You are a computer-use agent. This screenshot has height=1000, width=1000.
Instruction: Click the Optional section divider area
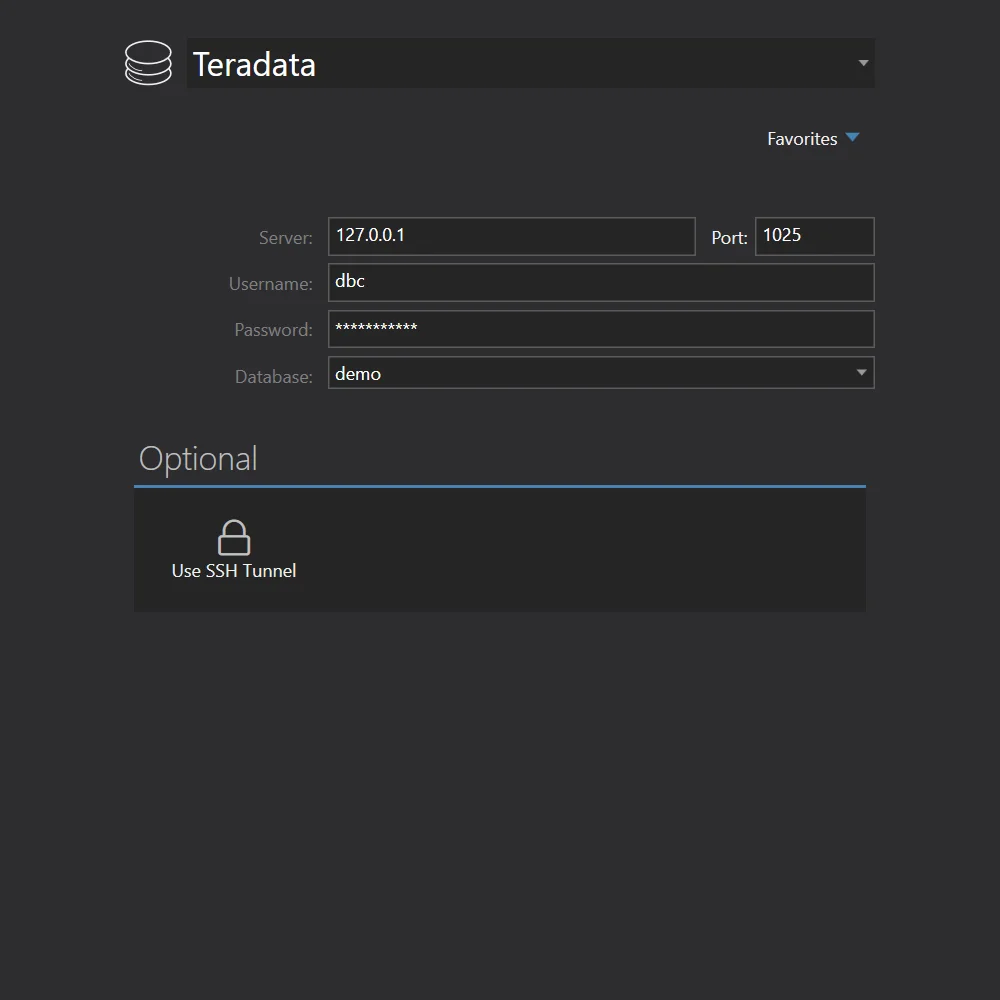point(500,487)
